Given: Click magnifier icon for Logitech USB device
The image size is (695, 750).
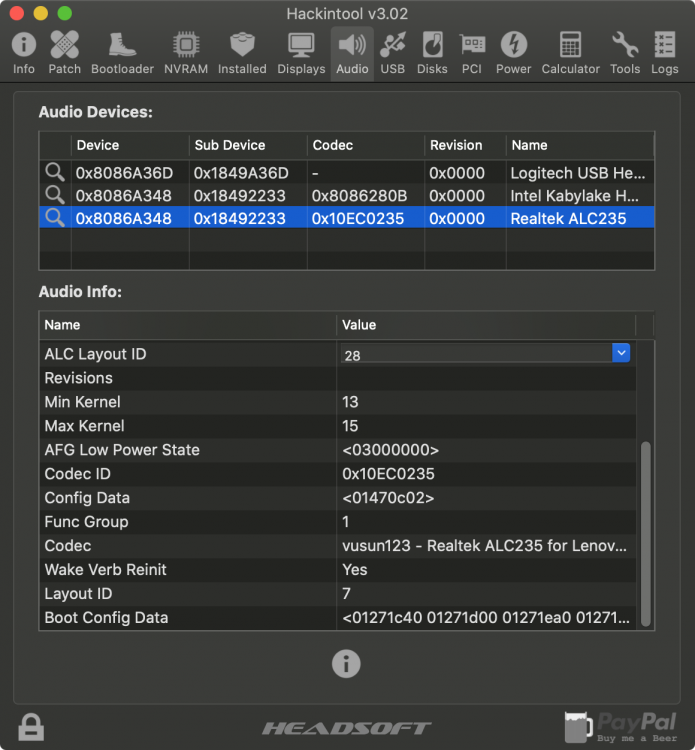Looking at the screenshot, I should coord(55,172).
